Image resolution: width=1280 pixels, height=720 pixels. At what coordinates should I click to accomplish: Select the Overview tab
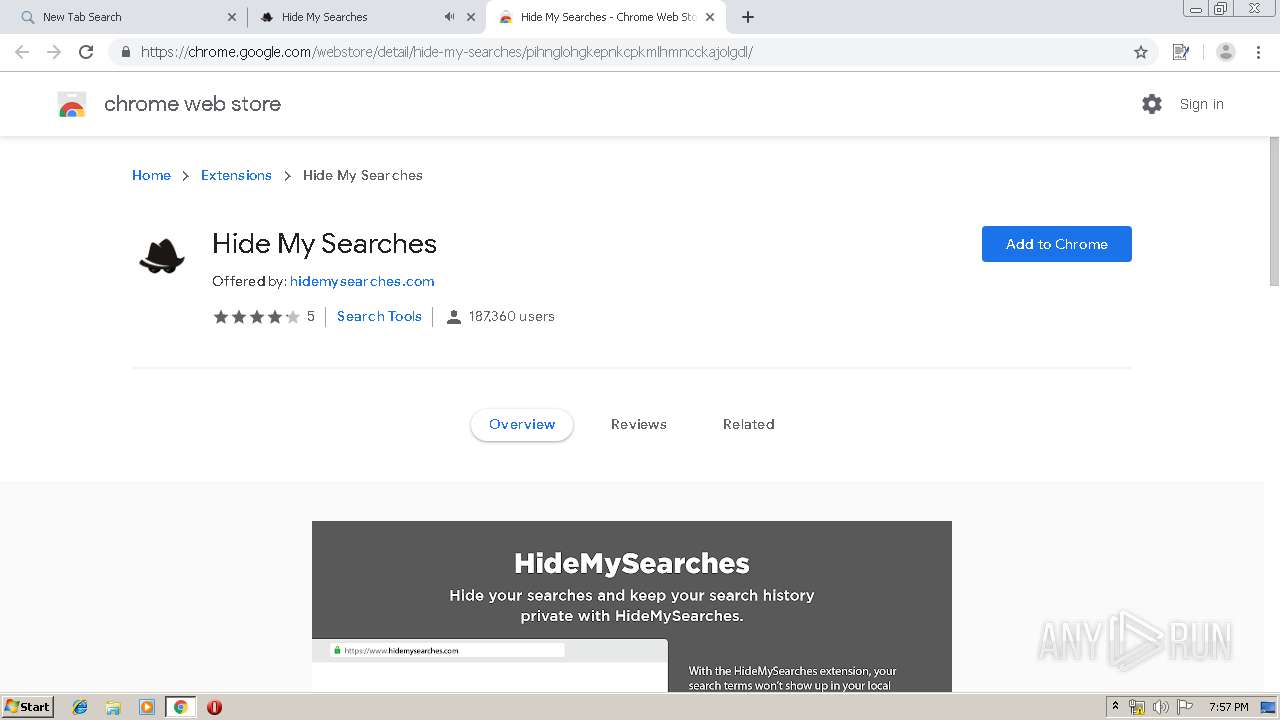[x=522, y=424]
